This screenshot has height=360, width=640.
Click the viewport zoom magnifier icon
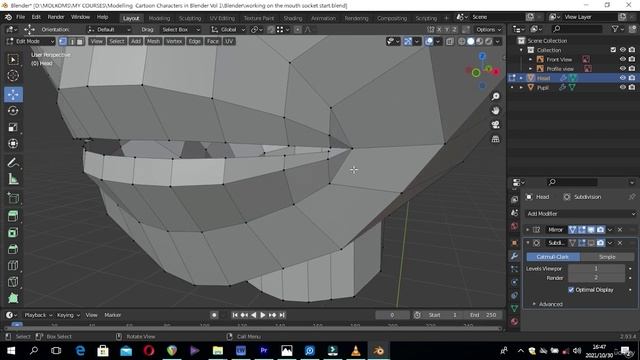[x=495, y=96]
